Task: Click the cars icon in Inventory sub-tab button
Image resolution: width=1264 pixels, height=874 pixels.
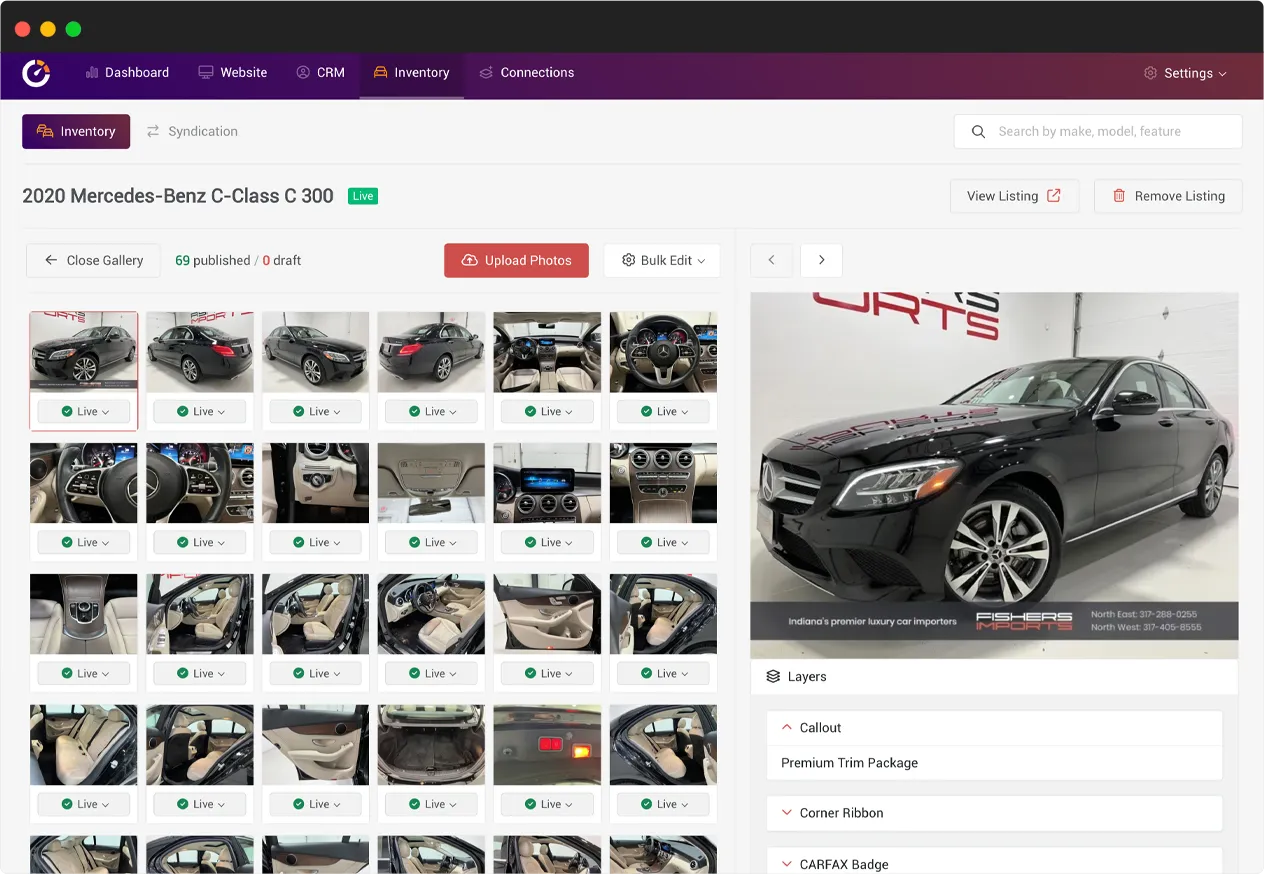Action: tap(45, 131)
